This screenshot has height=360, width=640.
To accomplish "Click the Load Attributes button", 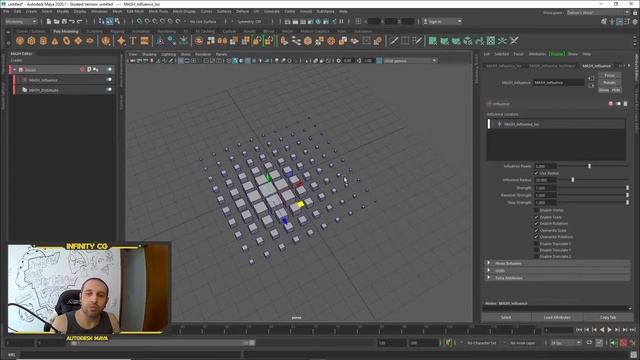I will click(557, 317).
